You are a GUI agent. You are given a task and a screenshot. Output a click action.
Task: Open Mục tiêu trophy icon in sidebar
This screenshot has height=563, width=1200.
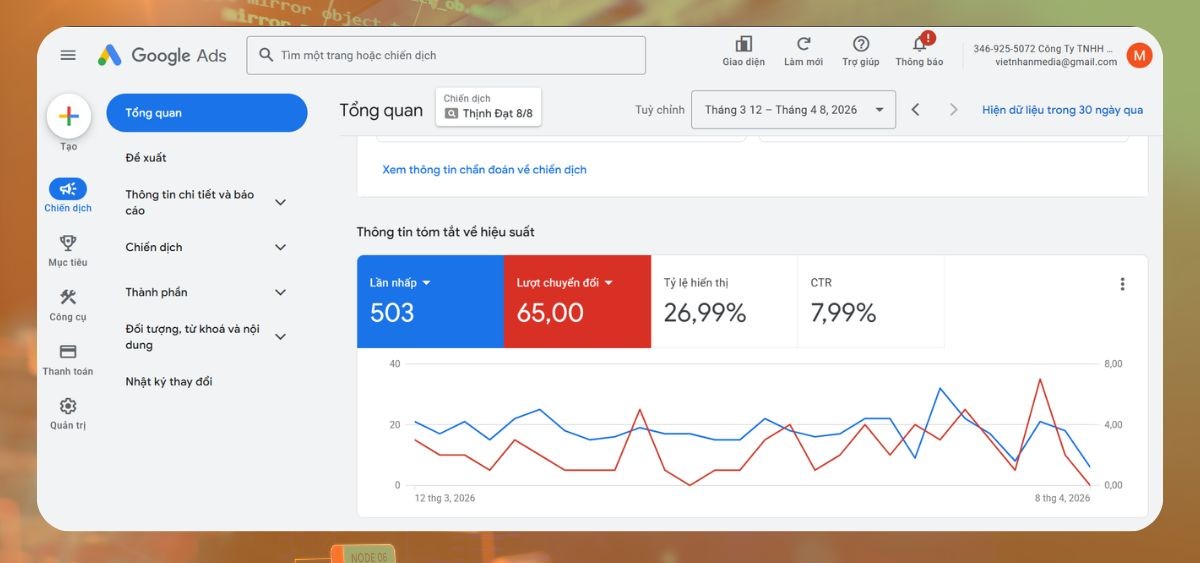tap(68, 243)
